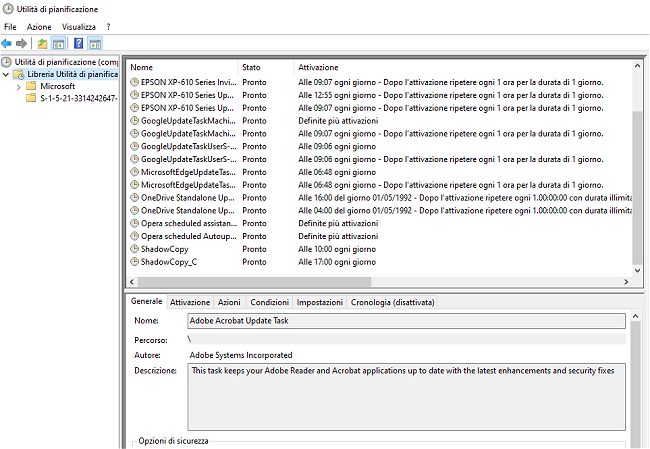650x449 pixels.
Task: Click the Percorso field showing backslash
Action: [x=406, y=339]
